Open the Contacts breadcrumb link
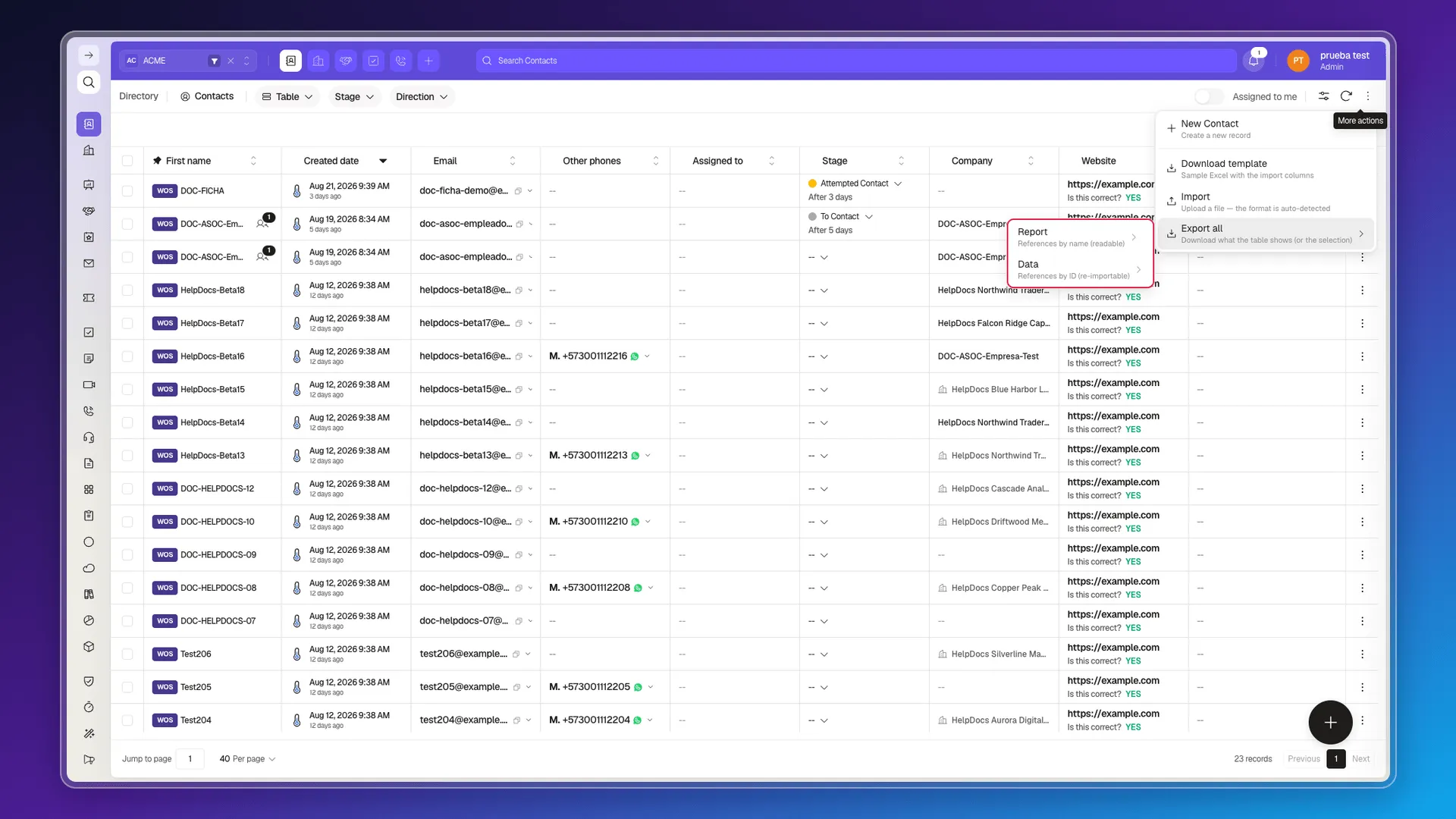The width and height of the screenshot is (1456, 819). pos(207,96)
